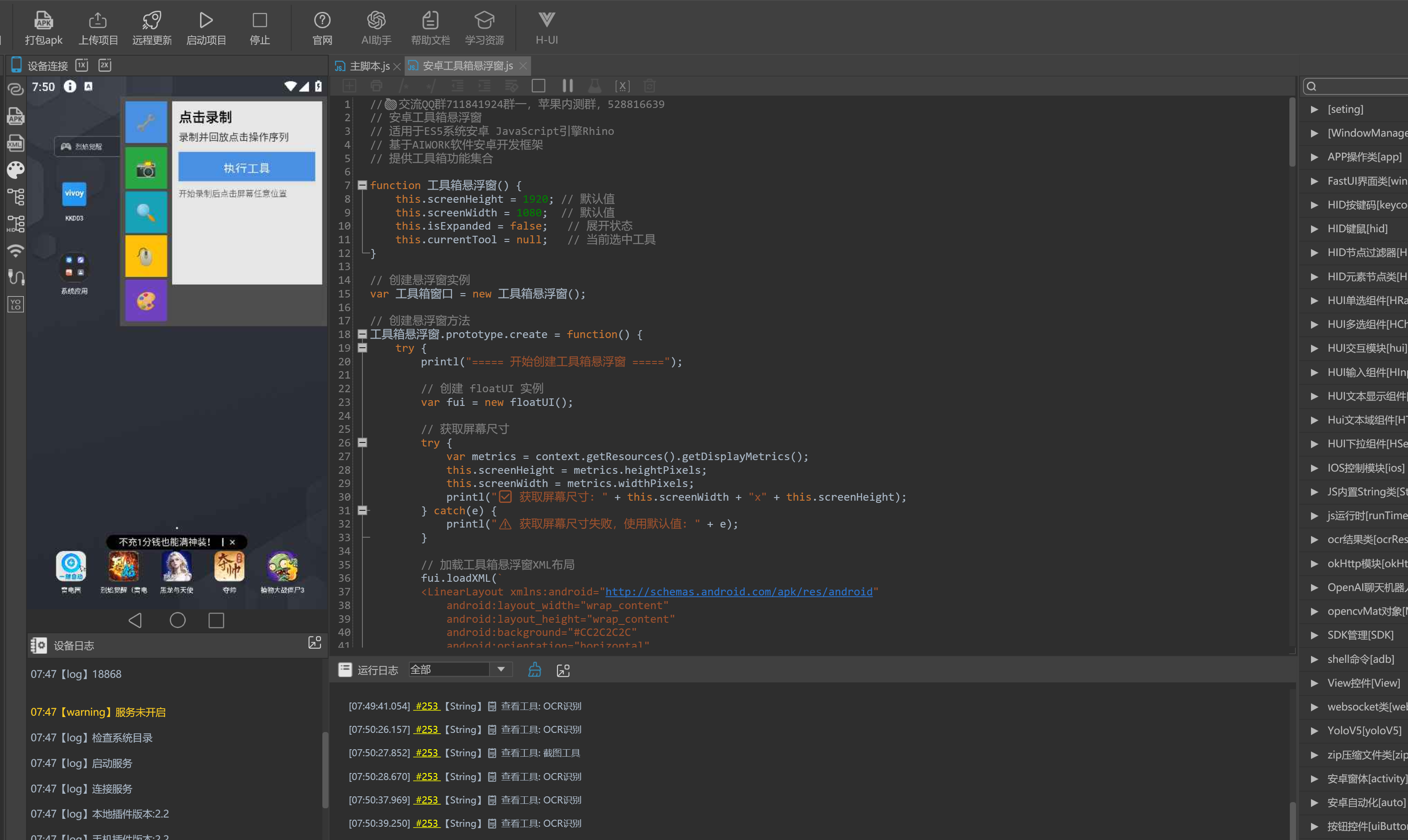Select the 安卓工具箱悬浮窗.js tab
This screenshot has width=1408, height=840.
click(x=467, y=66)
